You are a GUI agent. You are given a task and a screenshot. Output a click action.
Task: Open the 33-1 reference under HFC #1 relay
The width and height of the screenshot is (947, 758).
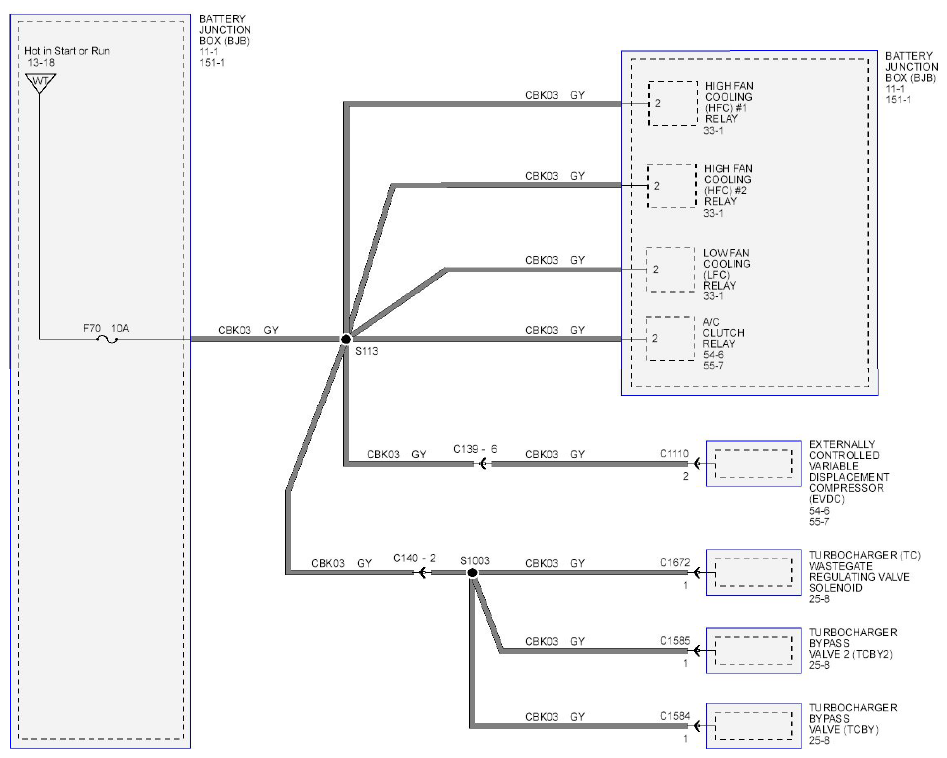[713, 130]
